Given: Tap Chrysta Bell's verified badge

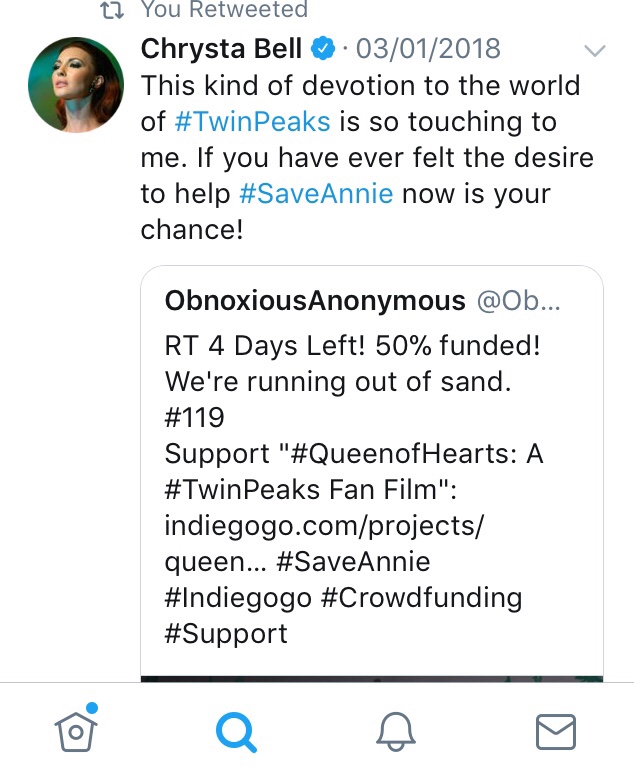Looking at the screenshot, I should tap(322, 48).
